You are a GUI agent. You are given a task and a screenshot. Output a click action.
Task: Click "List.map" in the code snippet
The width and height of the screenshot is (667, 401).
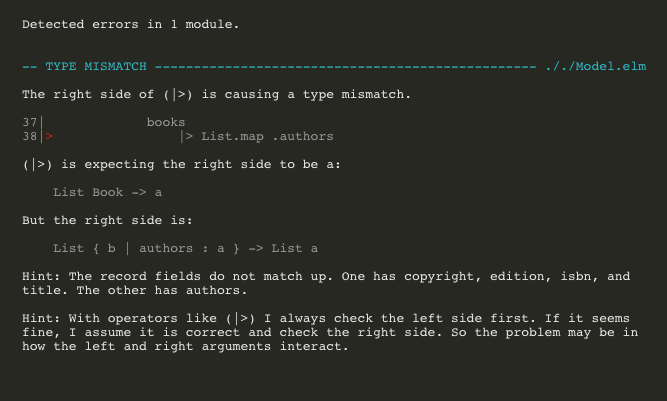pos(233,136)
